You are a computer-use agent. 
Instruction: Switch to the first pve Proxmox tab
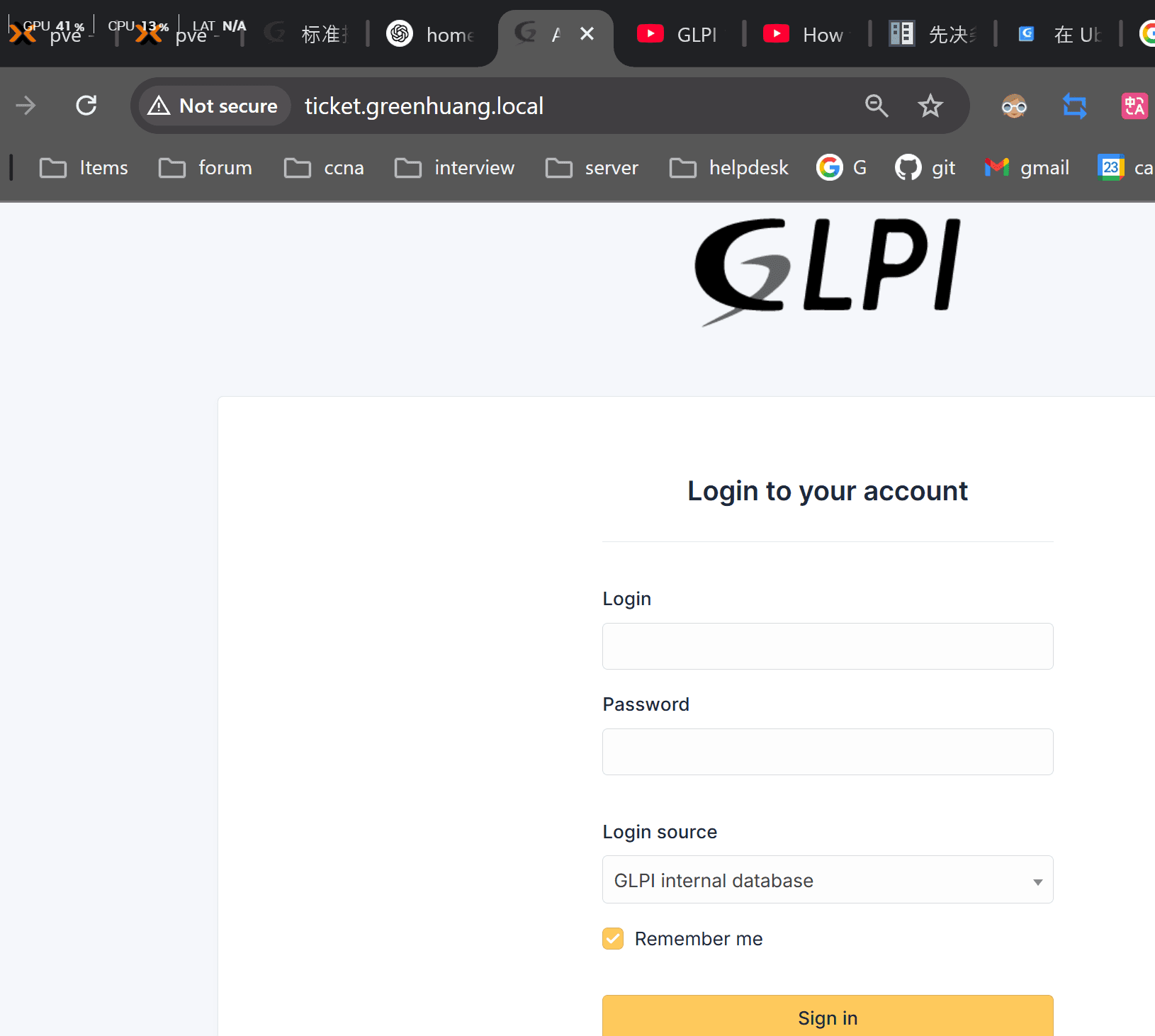tap(53, 33)
